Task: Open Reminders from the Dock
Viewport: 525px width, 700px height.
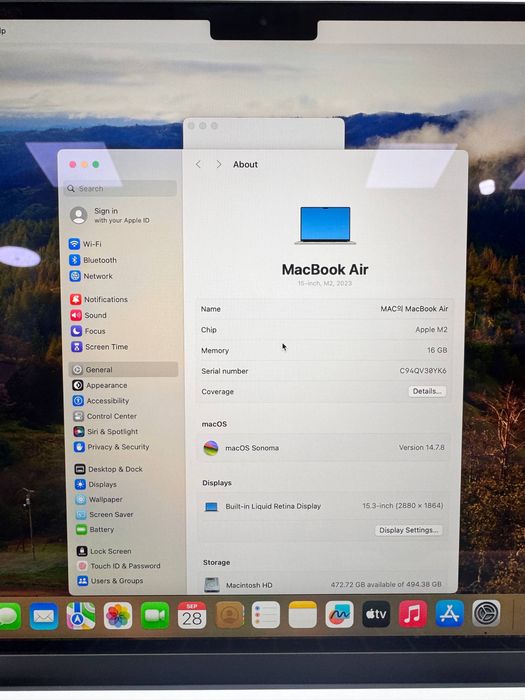Action: click(266, 615)
